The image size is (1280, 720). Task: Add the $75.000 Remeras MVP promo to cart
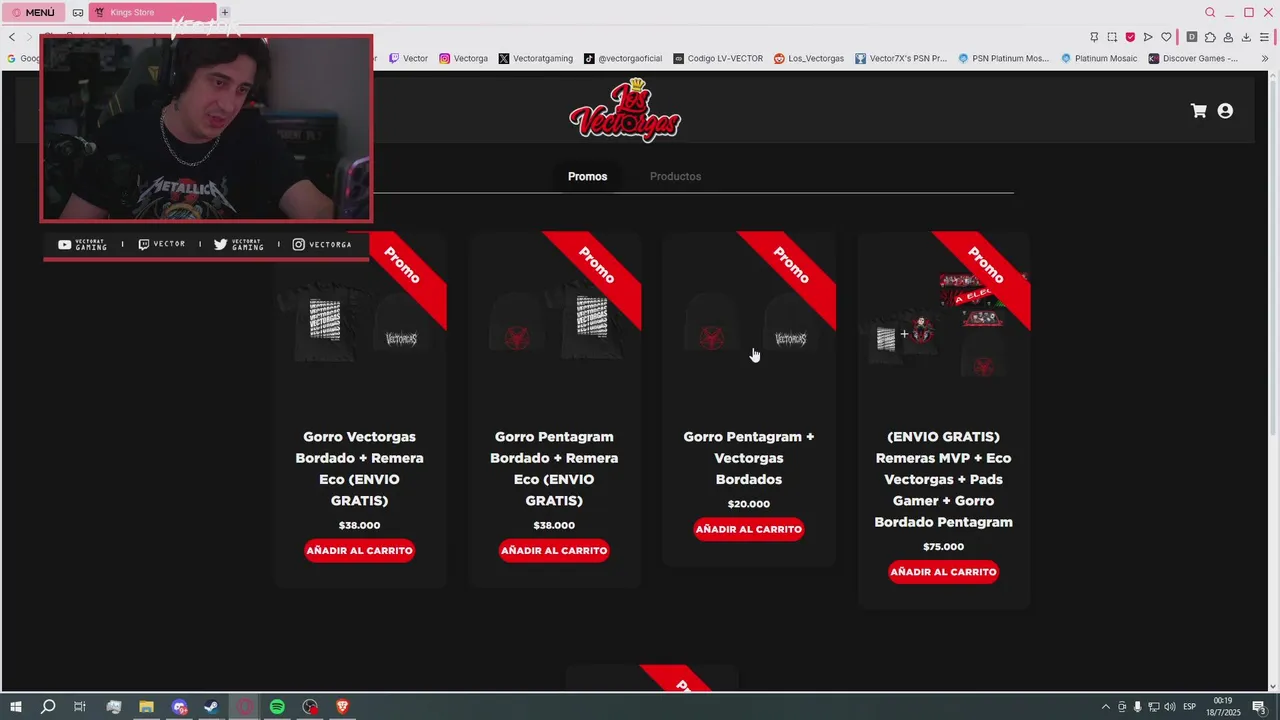[x=943, y=572]
